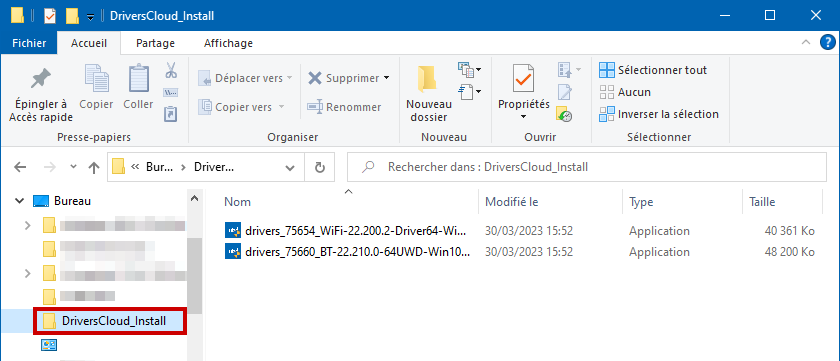The width and height of the screenshot is (840, 361).
Task: Collapse the Bureau tree node
Action: (x=20, y=201)
